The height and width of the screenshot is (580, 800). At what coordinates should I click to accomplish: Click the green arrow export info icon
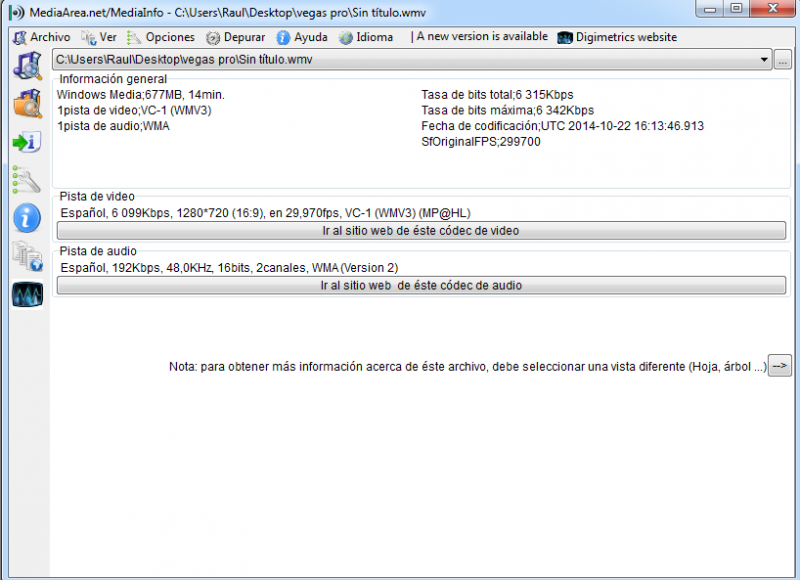[x=27, y=142]
